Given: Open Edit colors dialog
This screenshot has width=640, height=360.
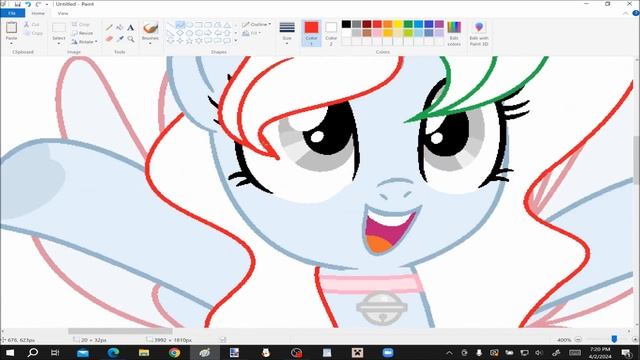Looking at the screenshot, I should [454, 33].
